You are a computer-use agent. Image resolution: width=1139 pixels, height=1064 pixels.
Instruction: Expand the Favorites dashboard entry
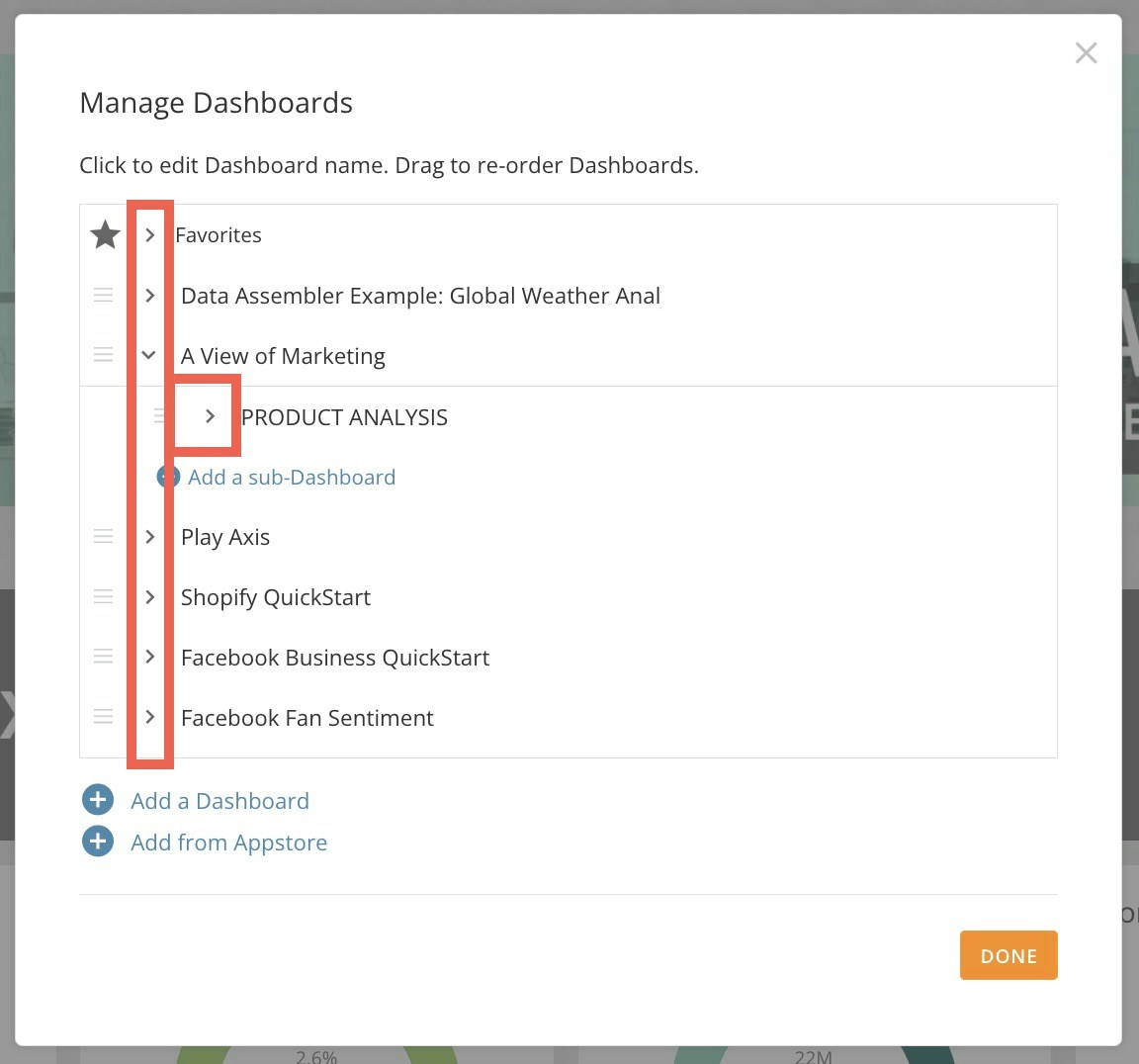[x=149, y=235]
